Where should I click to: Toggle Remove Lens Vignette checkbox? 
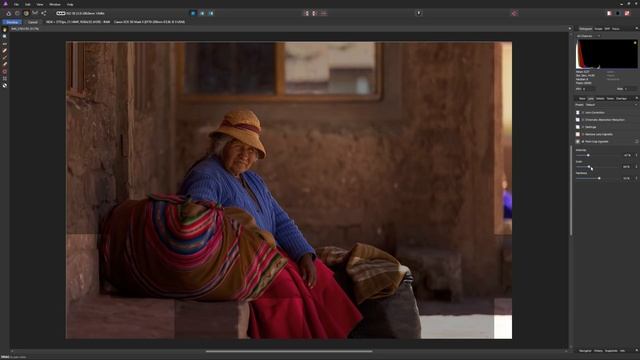(x=578, y=134)
